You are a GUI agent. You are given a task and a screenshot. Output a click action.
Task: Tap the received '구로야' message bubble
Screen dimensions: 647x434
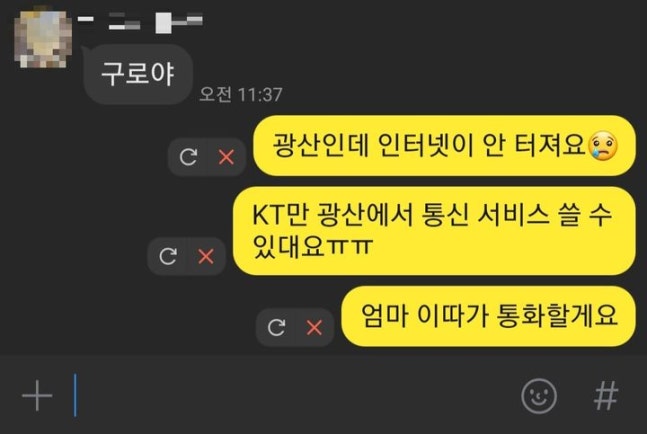(138, 74)
